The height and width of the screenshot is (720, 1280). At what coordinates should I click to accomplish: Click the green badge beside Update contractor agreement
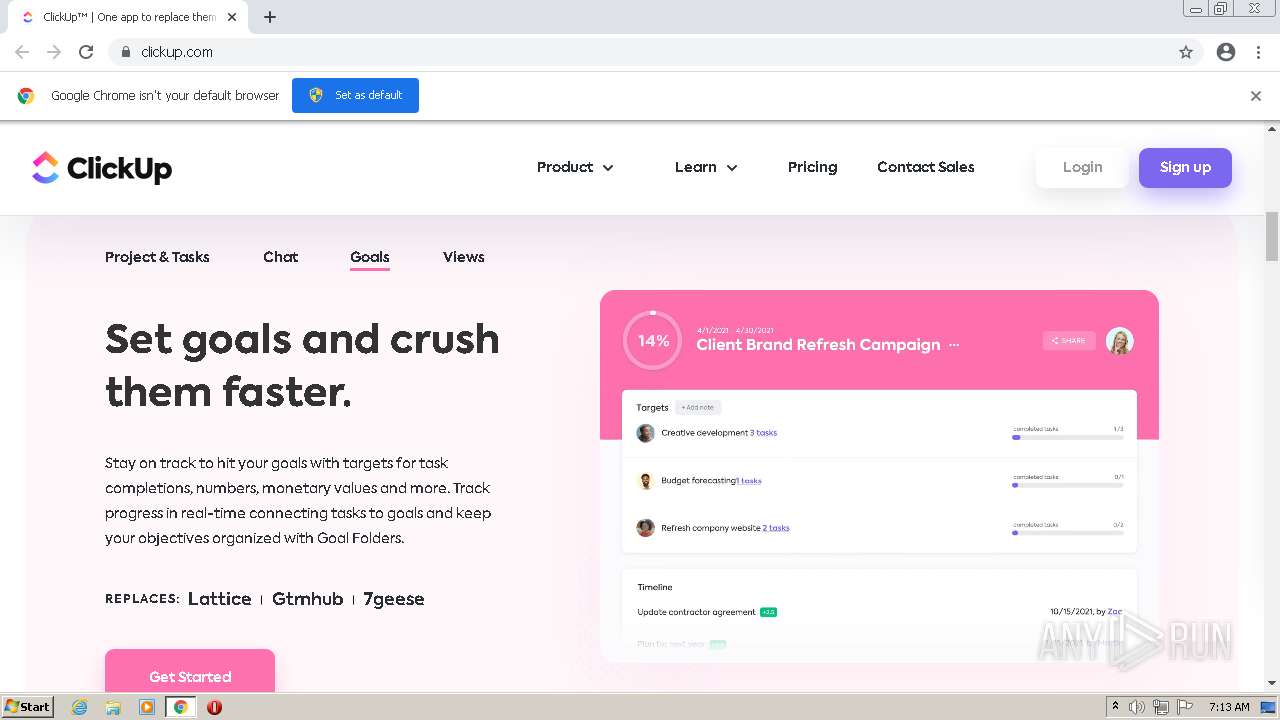(x=768, y=612)
